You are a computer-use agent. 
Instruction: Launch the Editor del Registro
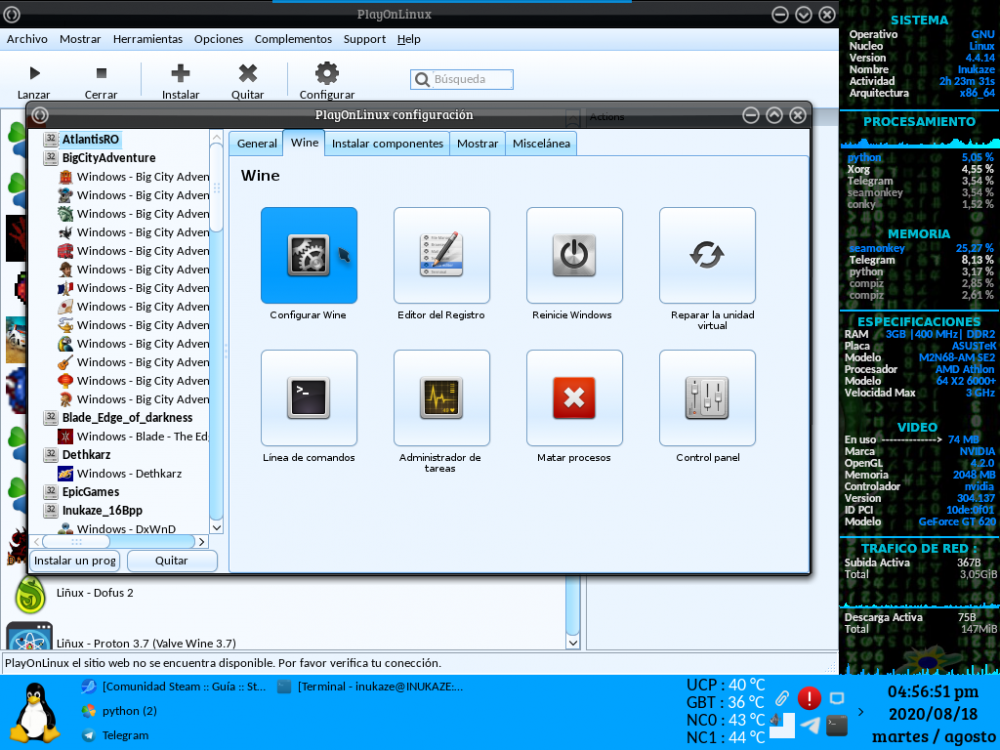click(x=441, y=256)
